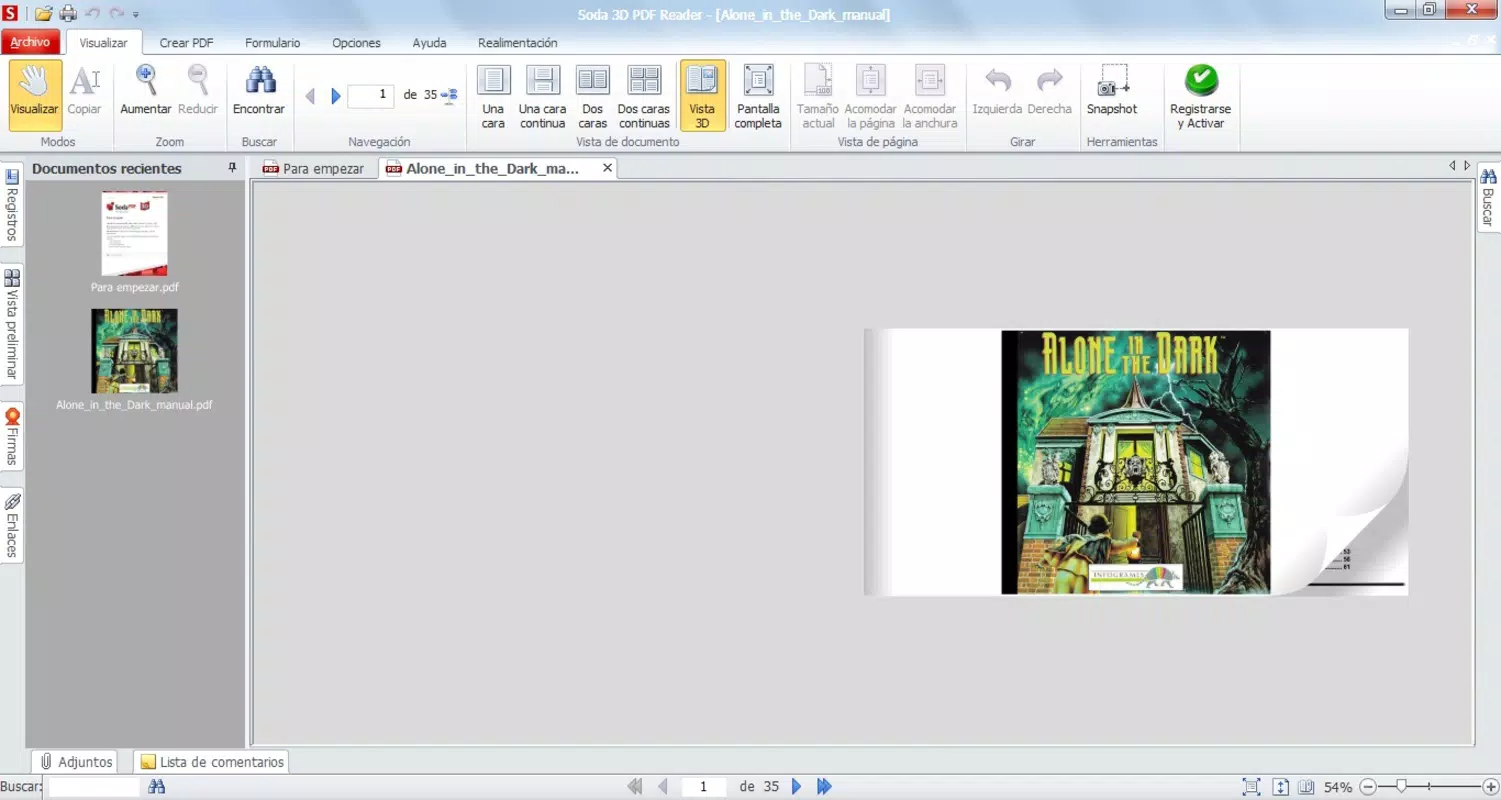Click Acomodar la página fit option

coord(870,95)
